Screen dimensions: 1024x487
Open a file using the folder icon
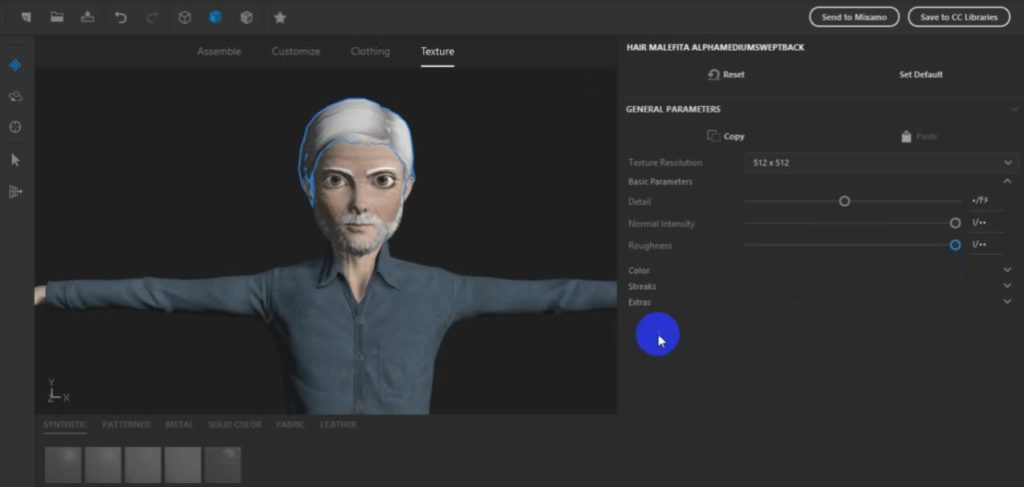click(x=57, y=18)
